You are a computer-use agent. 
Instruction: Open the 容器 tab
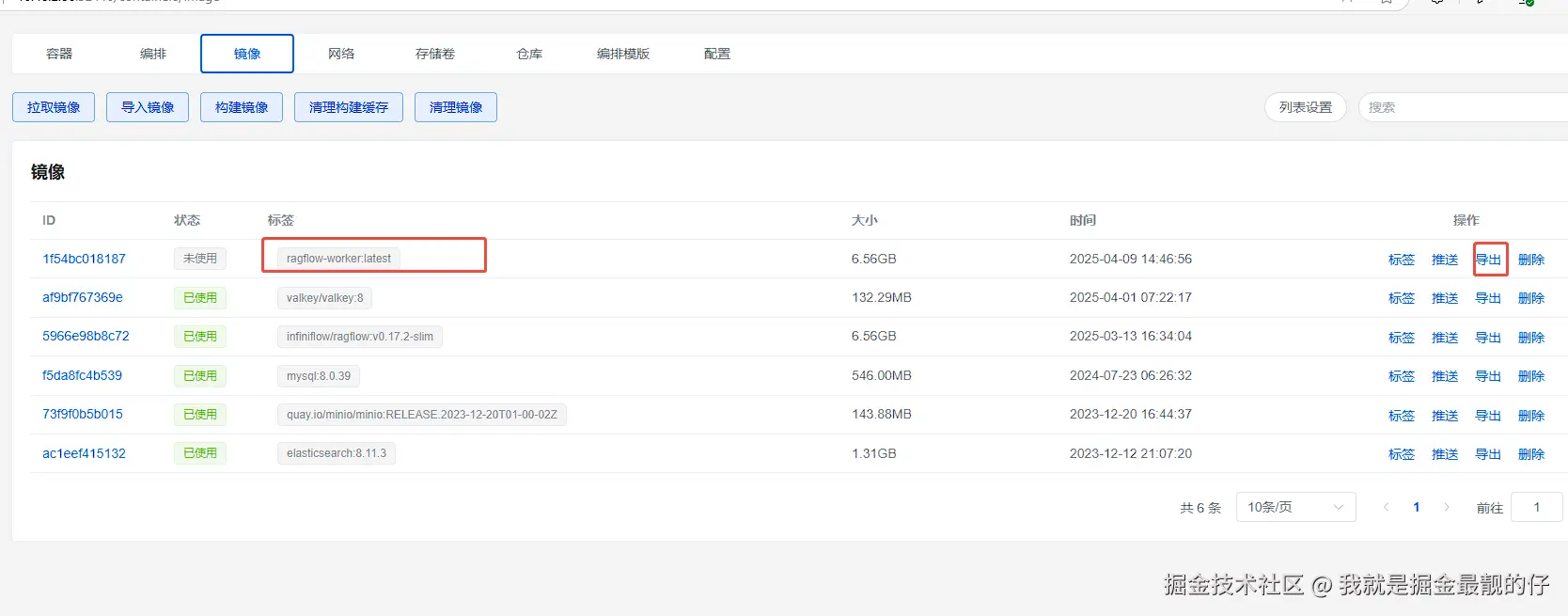pos(59,54)
